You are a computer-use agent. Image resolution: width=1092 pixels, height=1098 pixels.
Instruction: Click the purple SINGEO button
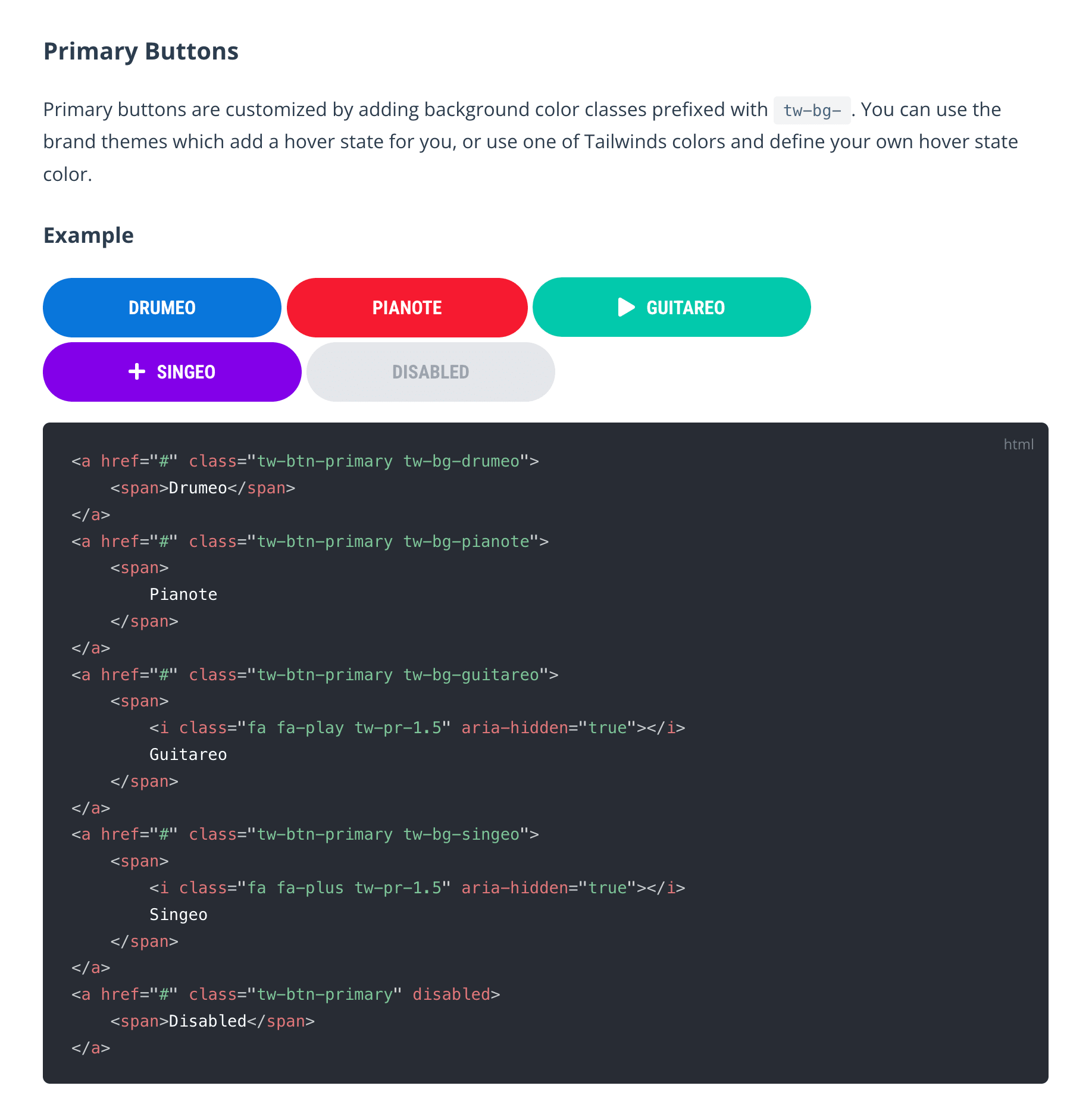pyautogui.click(x=172, y=372)
